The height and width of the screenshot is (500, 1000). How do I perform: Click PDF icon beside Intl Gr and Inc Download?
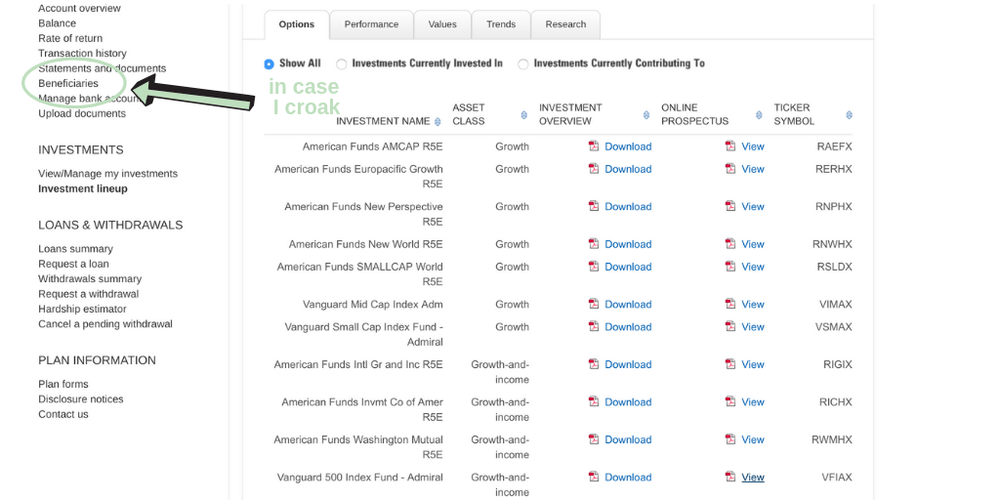(594, 364)
